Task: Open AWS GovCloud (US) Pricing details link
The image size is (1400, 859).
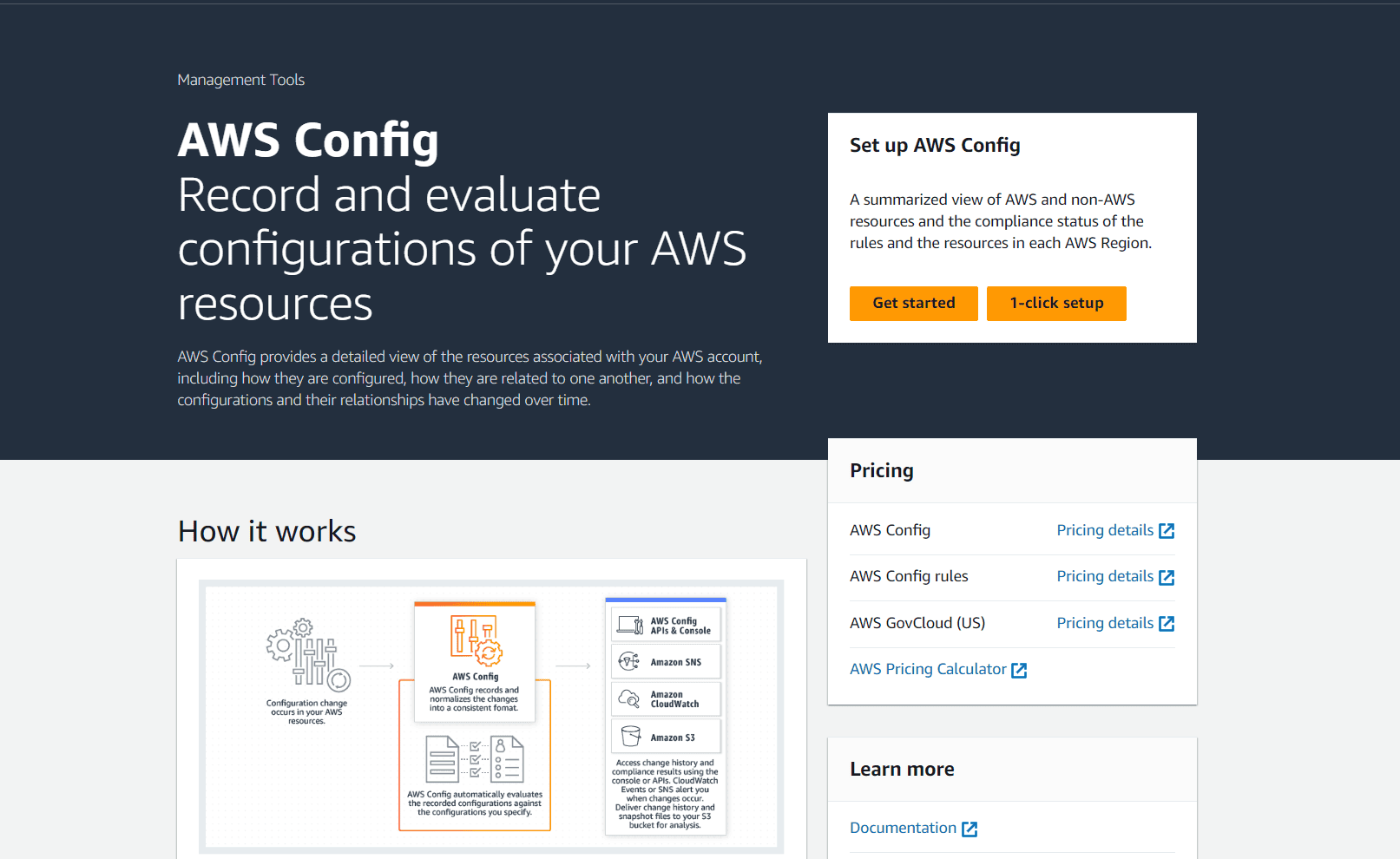Action: (x=1115, y=623)
